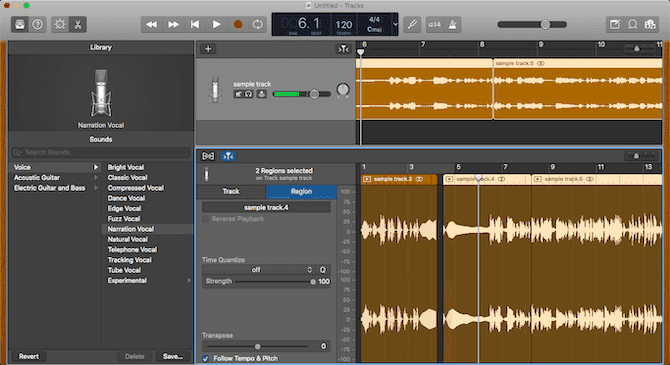Open the Loop Browser button

[632, 24]
